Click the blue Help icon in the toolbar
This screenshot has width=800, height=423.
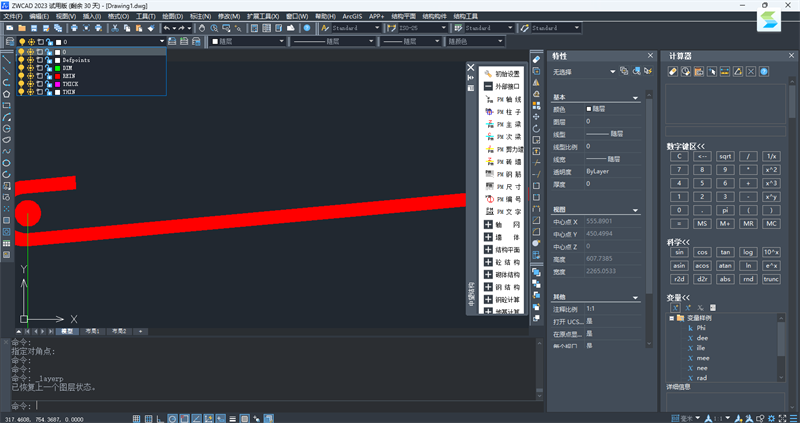[307, 28]
